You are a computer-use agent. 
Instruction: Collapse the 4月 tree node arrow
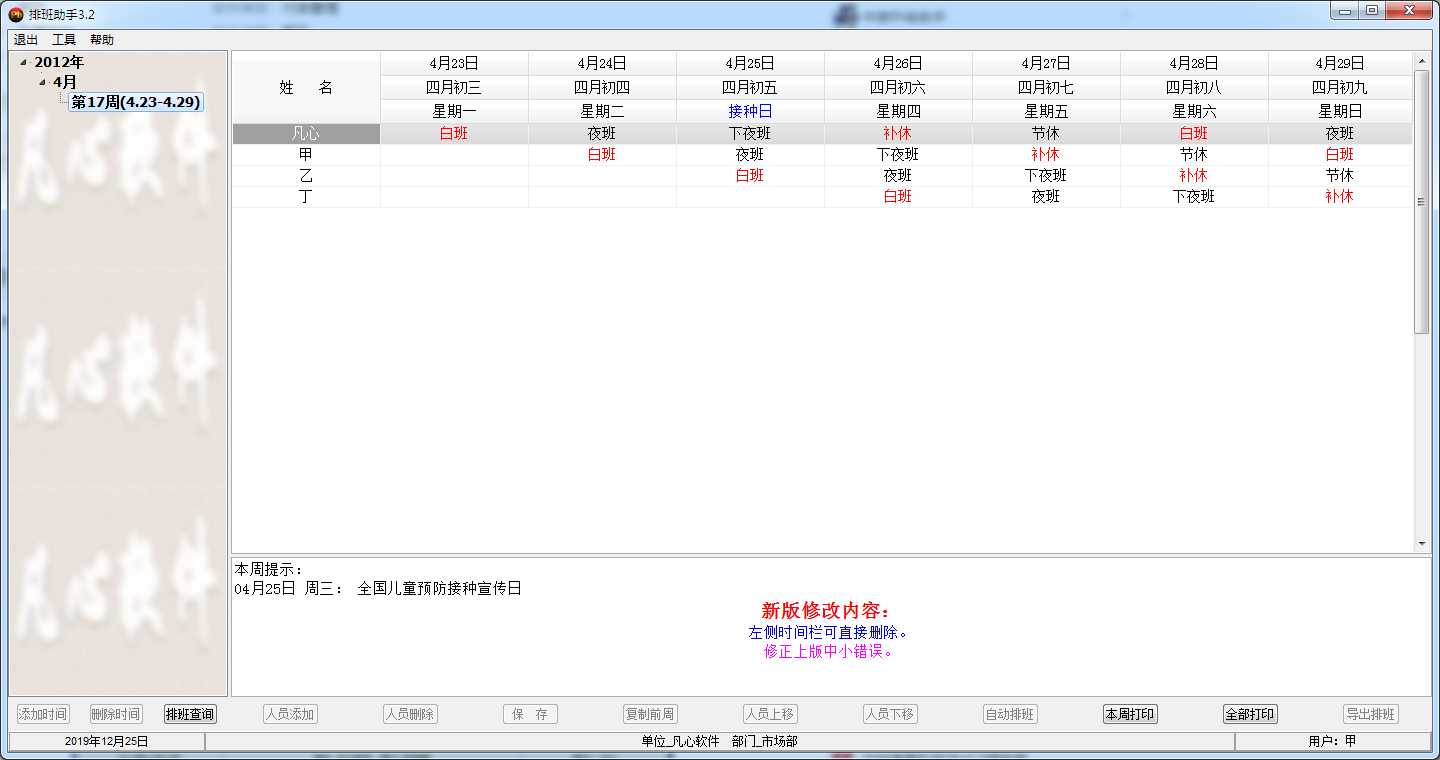pyautogui.click(x=42, y=82)
